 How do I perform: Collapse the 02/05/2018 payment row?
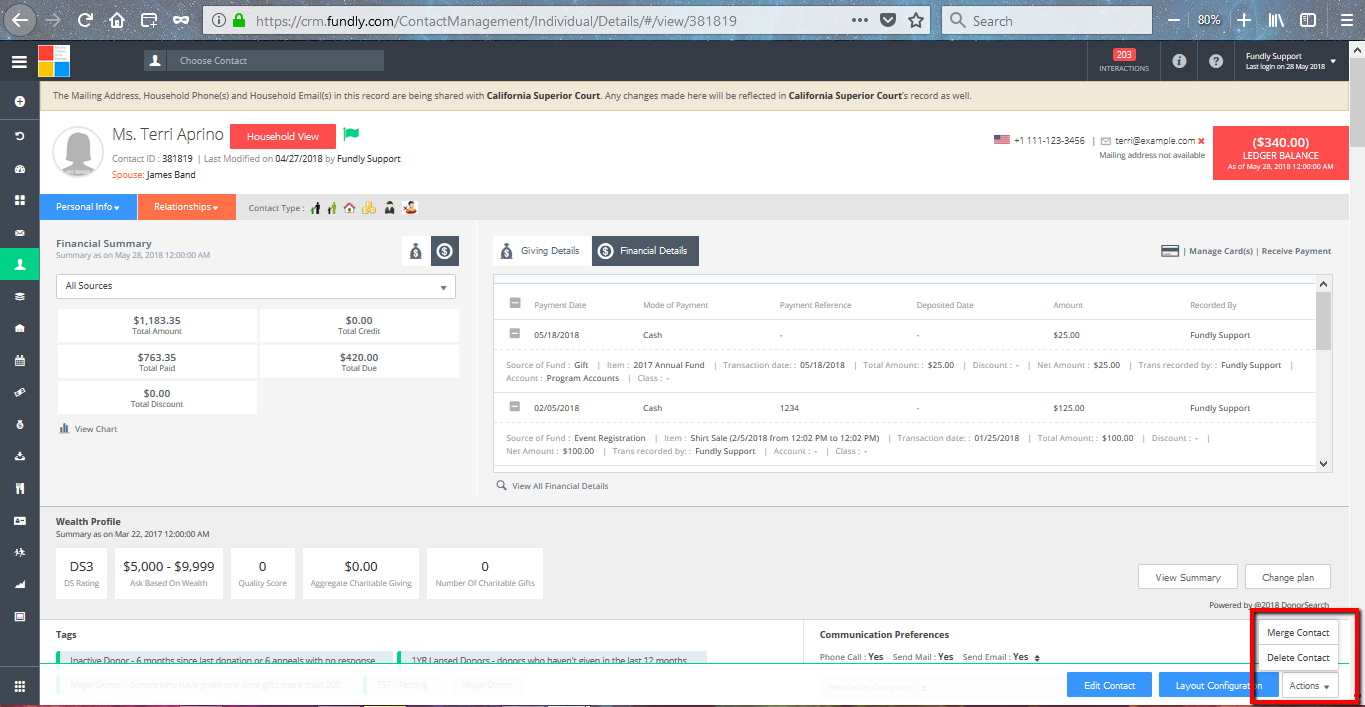point(515,407)
